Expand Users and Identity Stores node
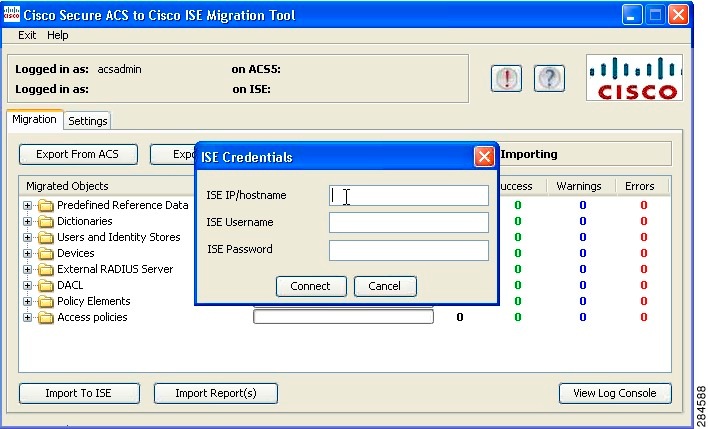The width and height of the screenshot is (708, 429). [x=28, y=238]
